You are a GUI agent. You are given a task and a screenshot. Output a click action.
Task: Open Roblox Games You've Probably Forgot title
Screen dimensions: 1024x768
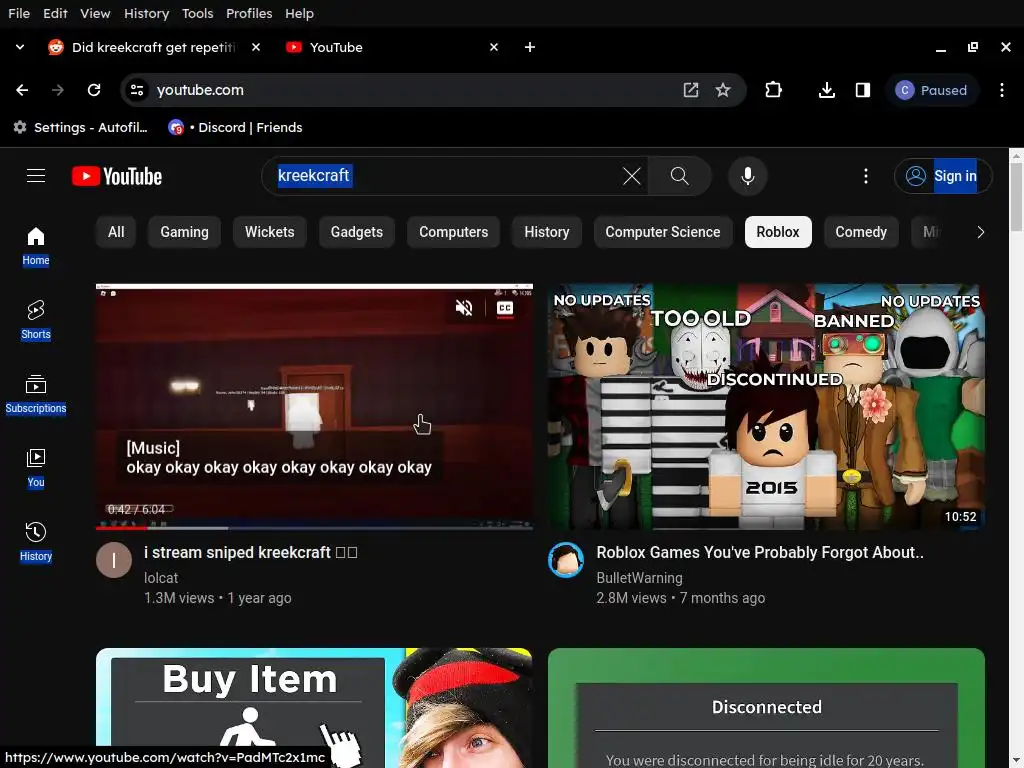[760, 552]
